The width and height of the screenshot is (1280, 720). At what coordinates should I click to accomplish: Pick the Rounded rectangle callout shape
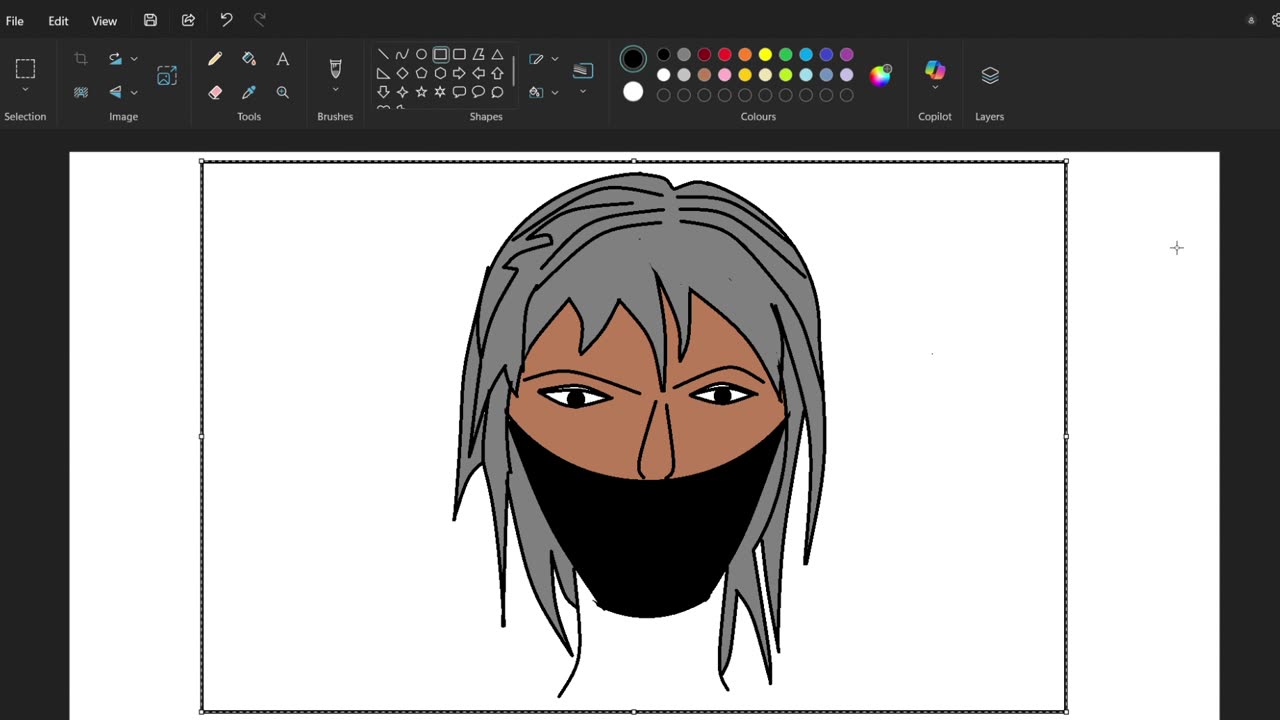click(x=459, y=92)
